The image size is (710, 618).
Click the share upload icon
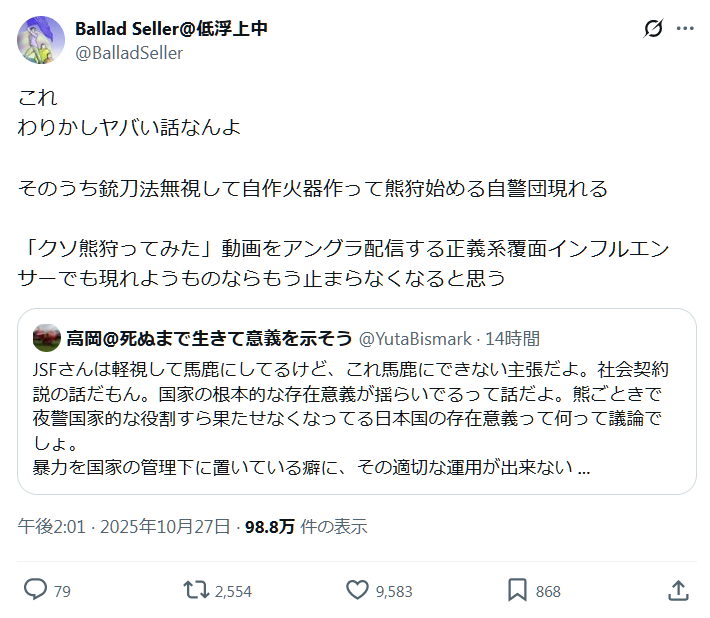pyautogui.click(x=677, y=590)
